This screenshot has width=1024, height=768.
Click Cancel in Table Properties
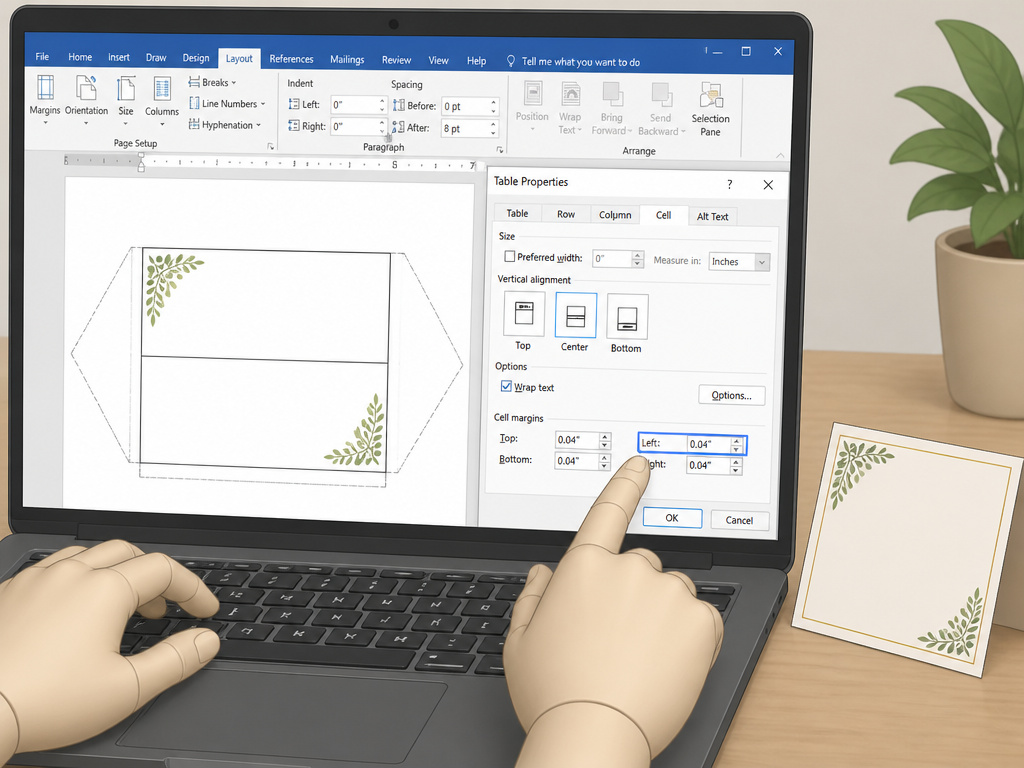coord(739,520)
